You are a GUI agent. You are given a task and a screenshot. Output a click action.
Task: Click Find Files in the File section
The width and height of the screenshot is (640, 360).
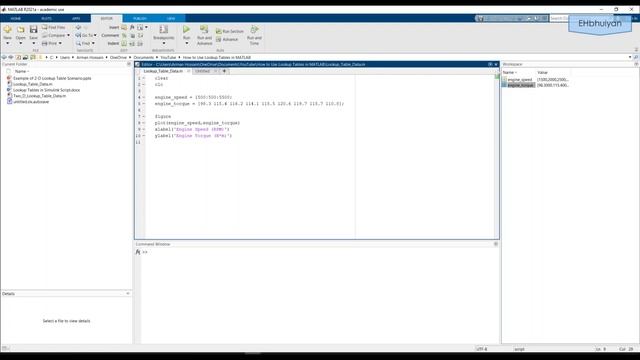(x=53, y=27)
